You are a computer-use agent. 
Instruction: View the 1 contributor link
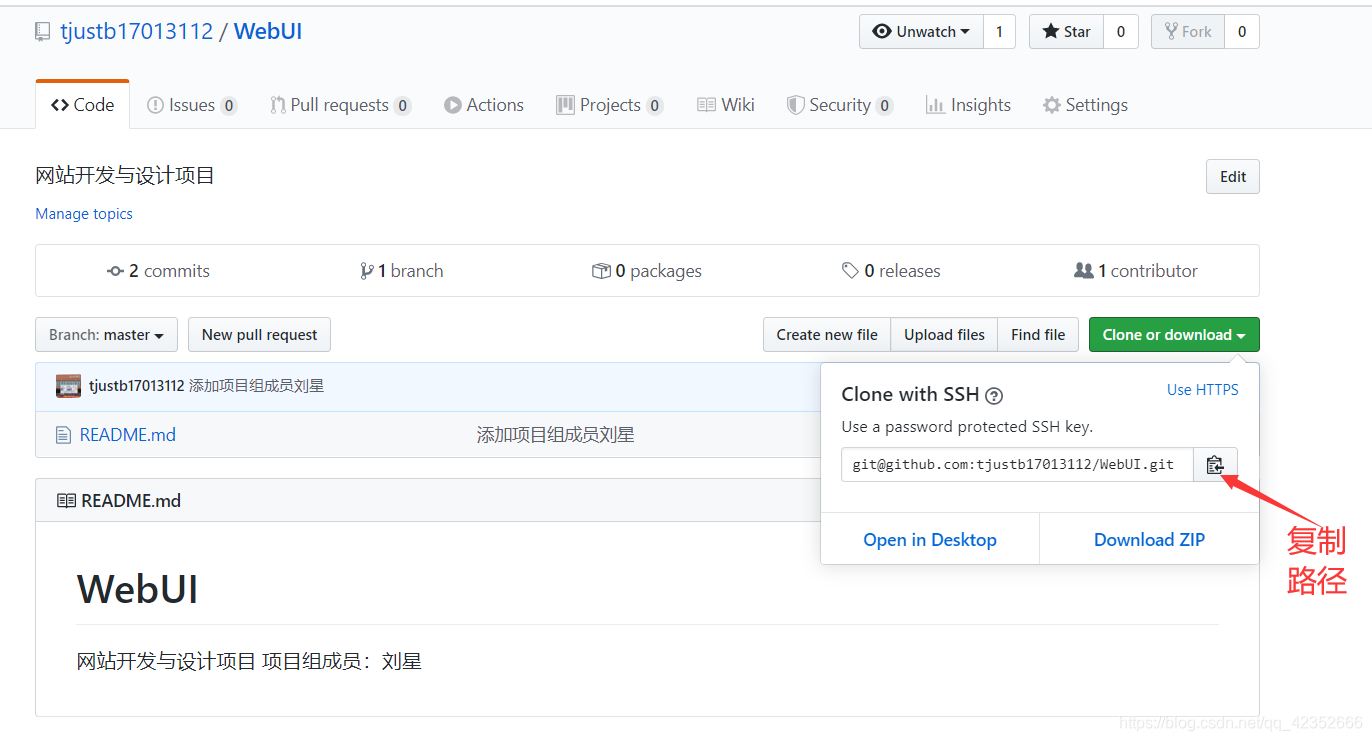(1136, 271)
